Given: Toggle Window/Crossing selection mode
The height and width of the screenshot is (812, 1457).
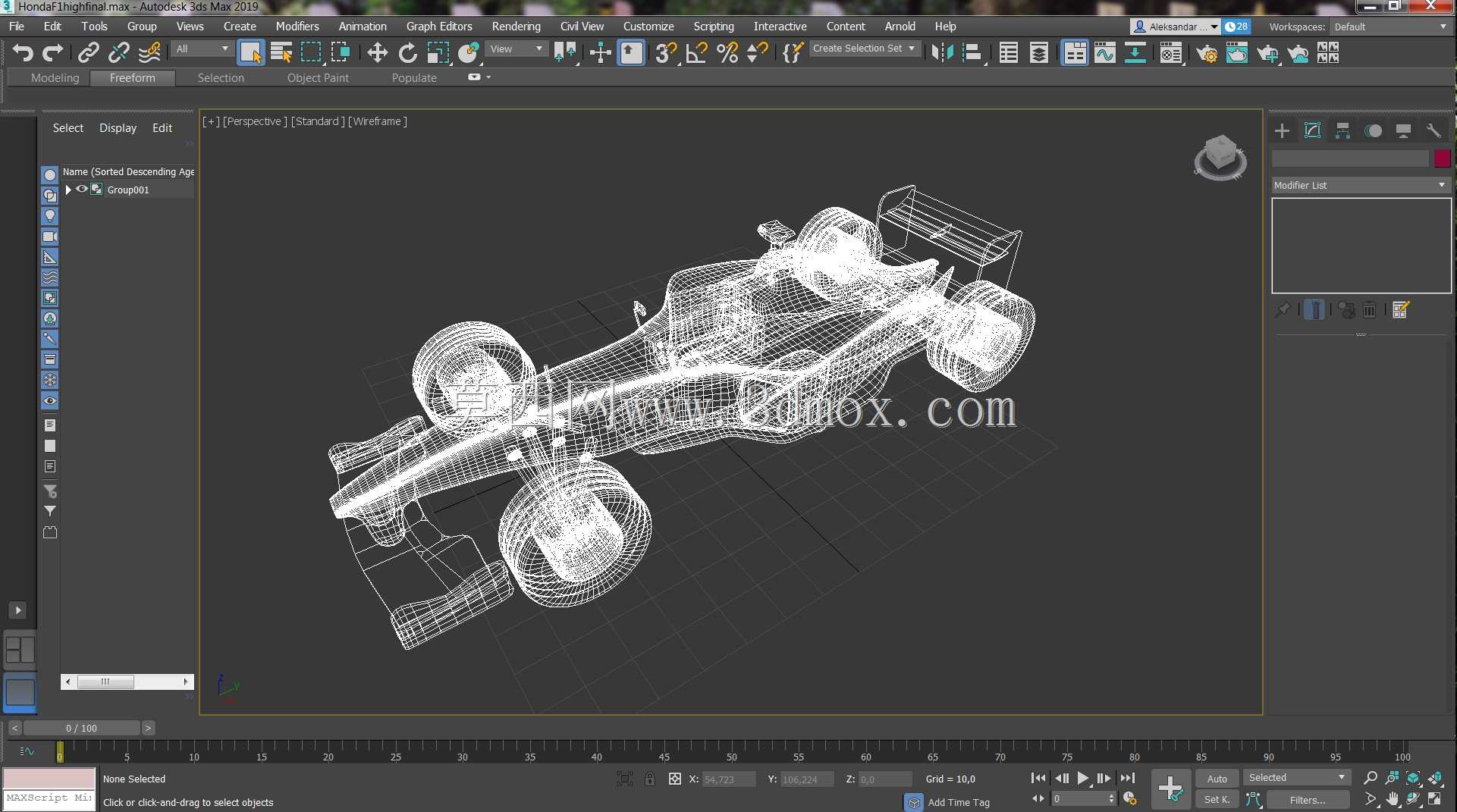Looking at the screenshot, I should 341,53.
